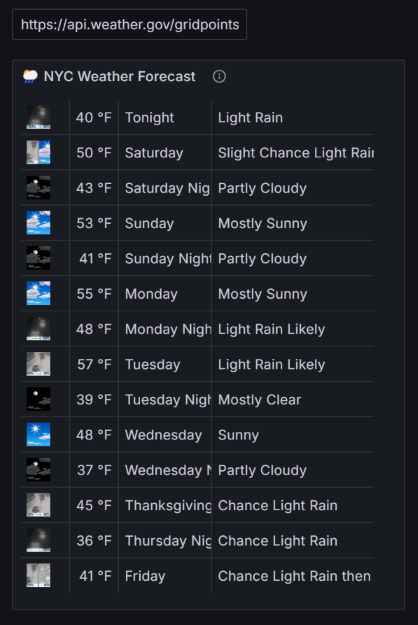Click the Friday forecast weather icon
This screenshot has width=418, height=625.
[x=38, y=576]
